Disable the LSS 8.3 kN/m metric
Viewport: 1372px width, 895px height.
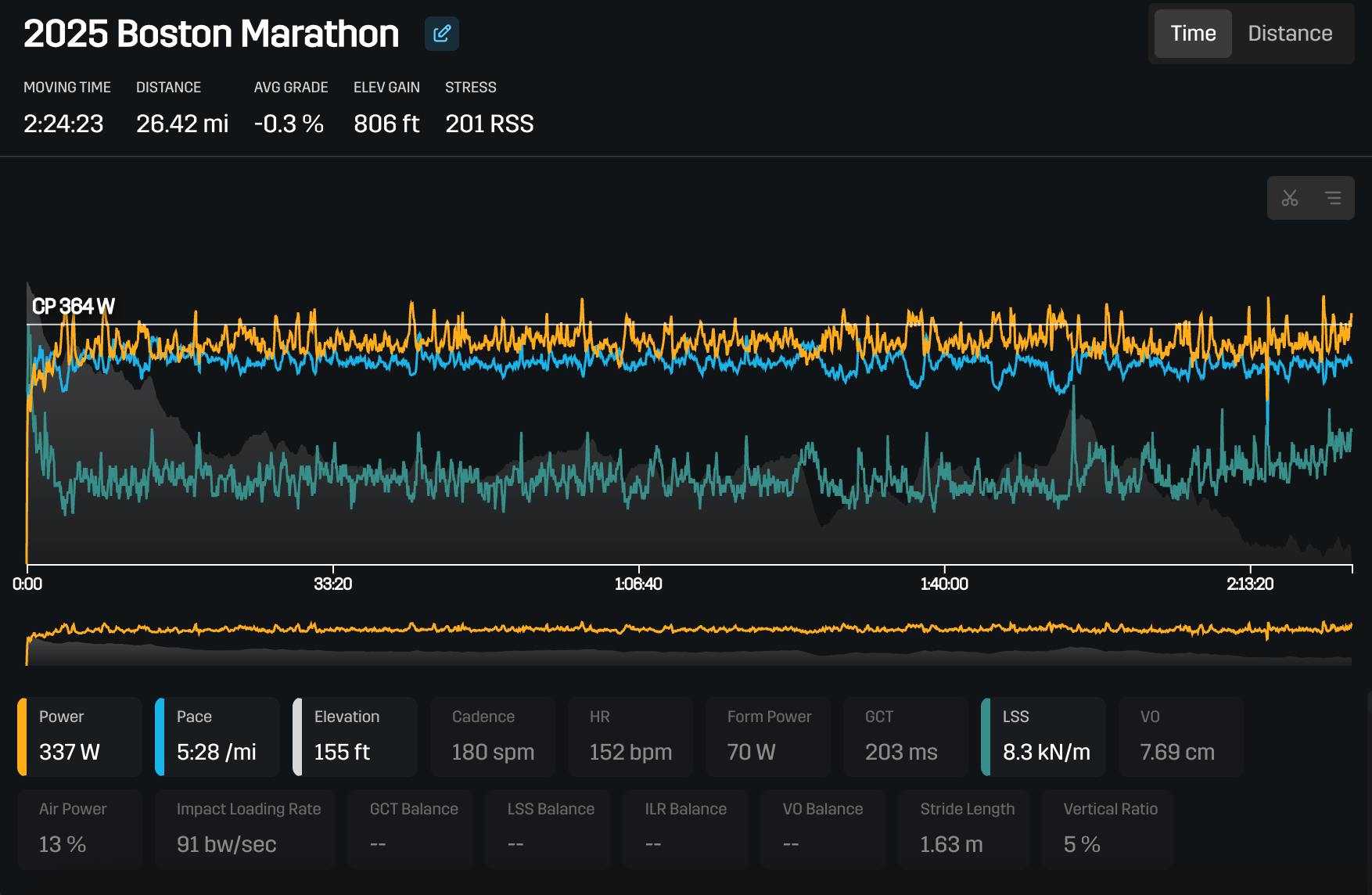1043,737
